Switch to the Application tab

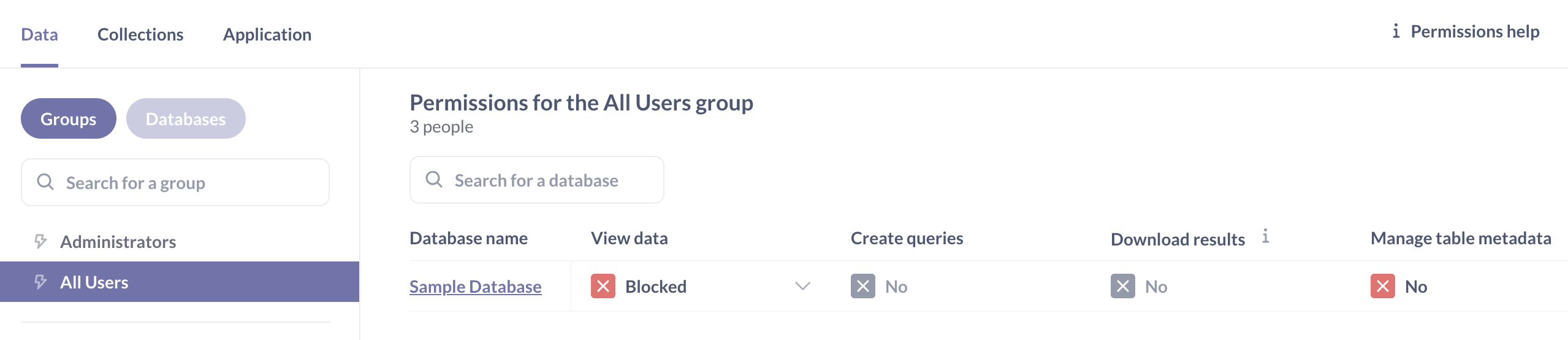click(x=267, y=34)
